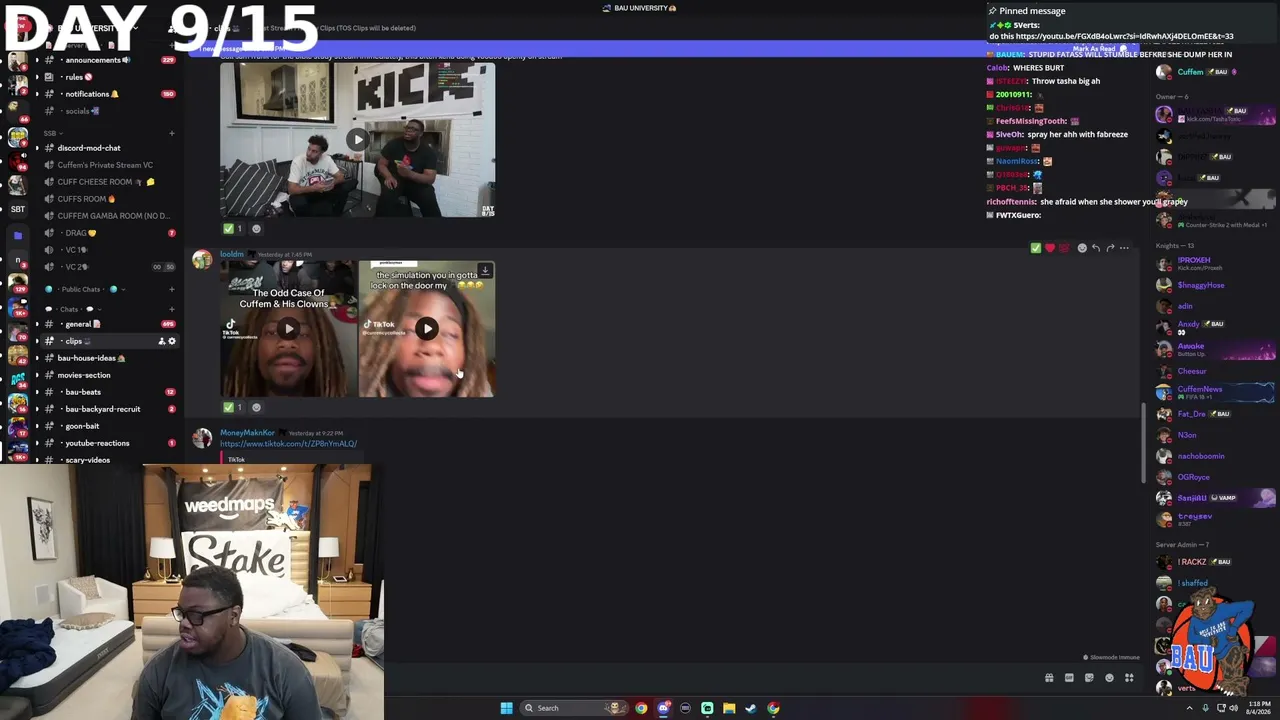Open More options in message hover toolbar
Screen dimensions: 1280x720
click(1124, 248)
